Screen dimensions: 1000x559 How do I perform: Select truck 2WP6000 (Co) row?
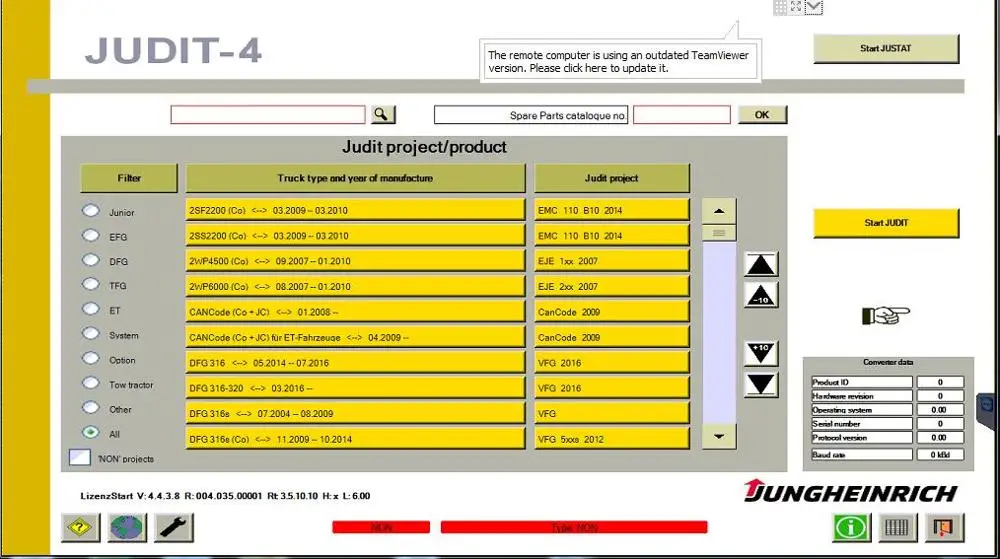(x=355, y=287)
